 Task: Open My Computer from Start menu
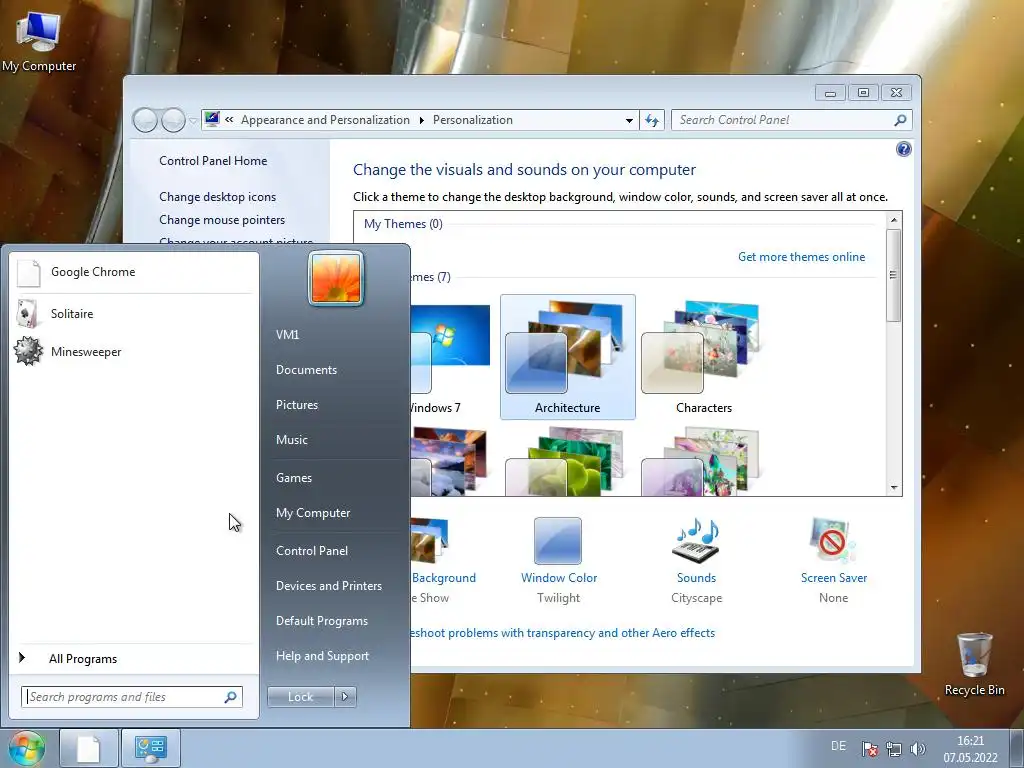point(313,513)
